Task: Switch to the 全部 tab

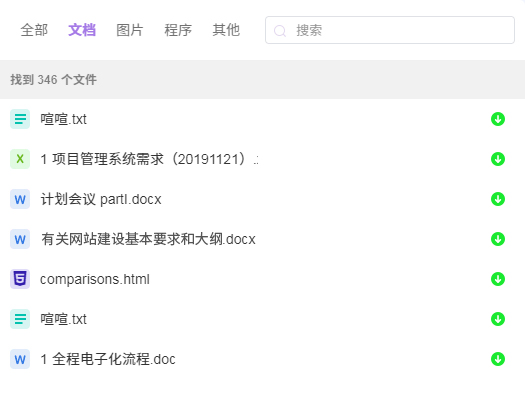Action: click(34, 30)
